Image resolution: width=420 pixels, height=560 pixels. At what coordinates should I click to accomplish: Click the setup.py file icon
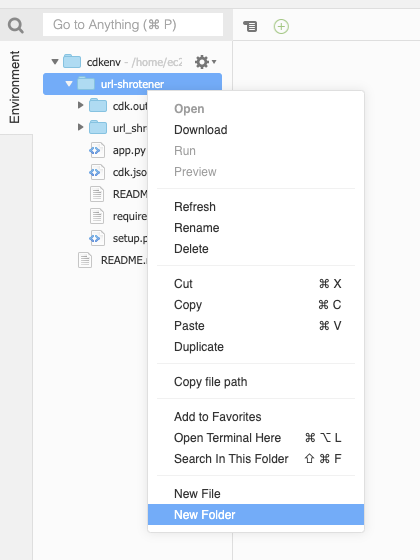tap(97, 238)
